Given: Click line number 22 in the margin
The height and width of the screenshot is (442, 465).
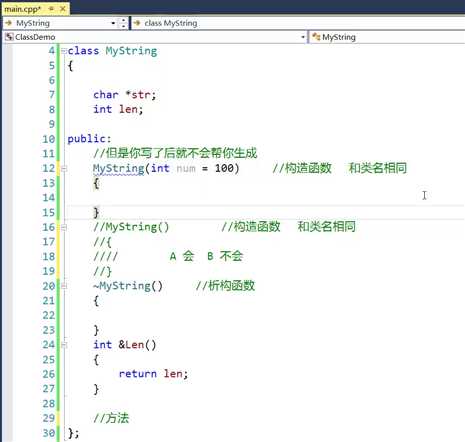Looking at the screenshot, I should click(x=49, y=315).
